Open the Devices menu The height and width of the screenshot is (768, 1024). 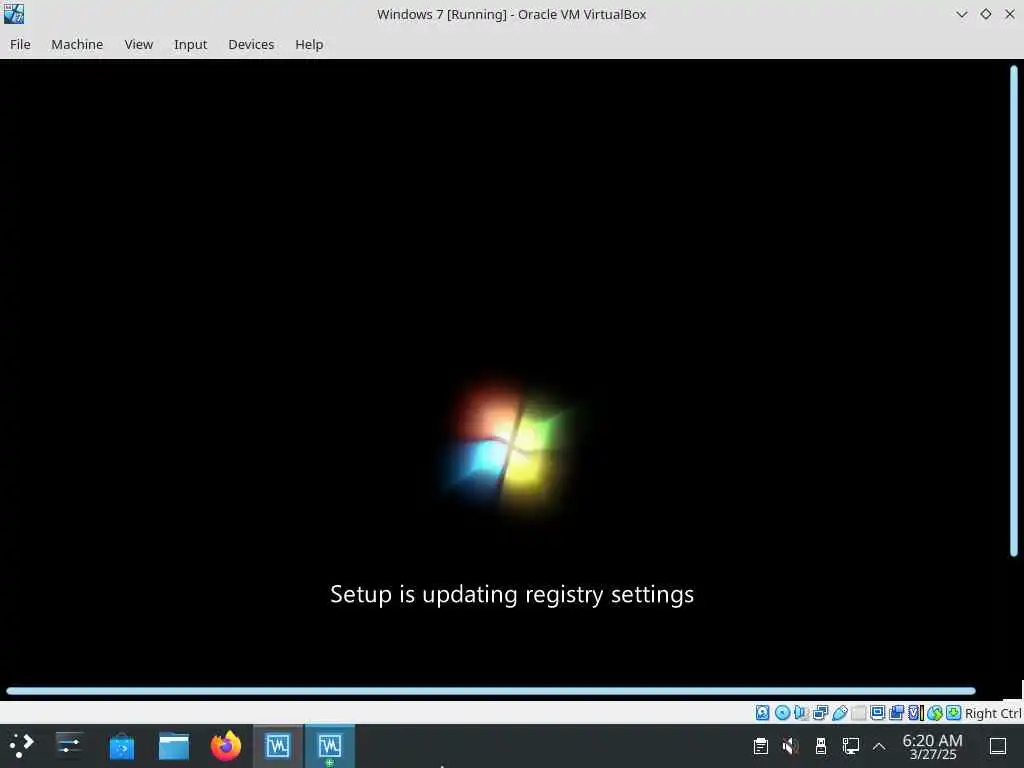pos(251,44)
